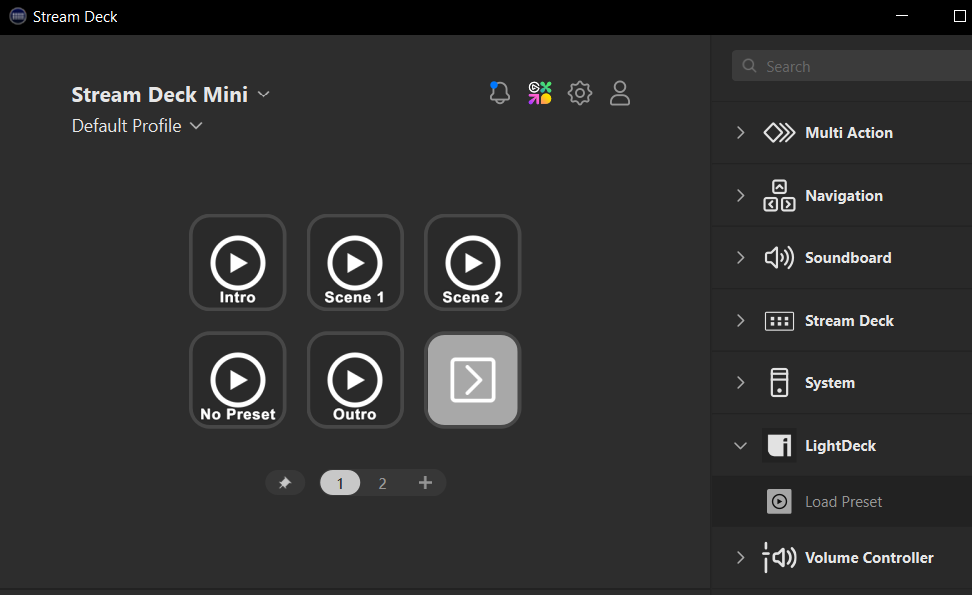972x595 pixels.
Task: Click the search magnifier icon
Action: click(x=749, y=66)
